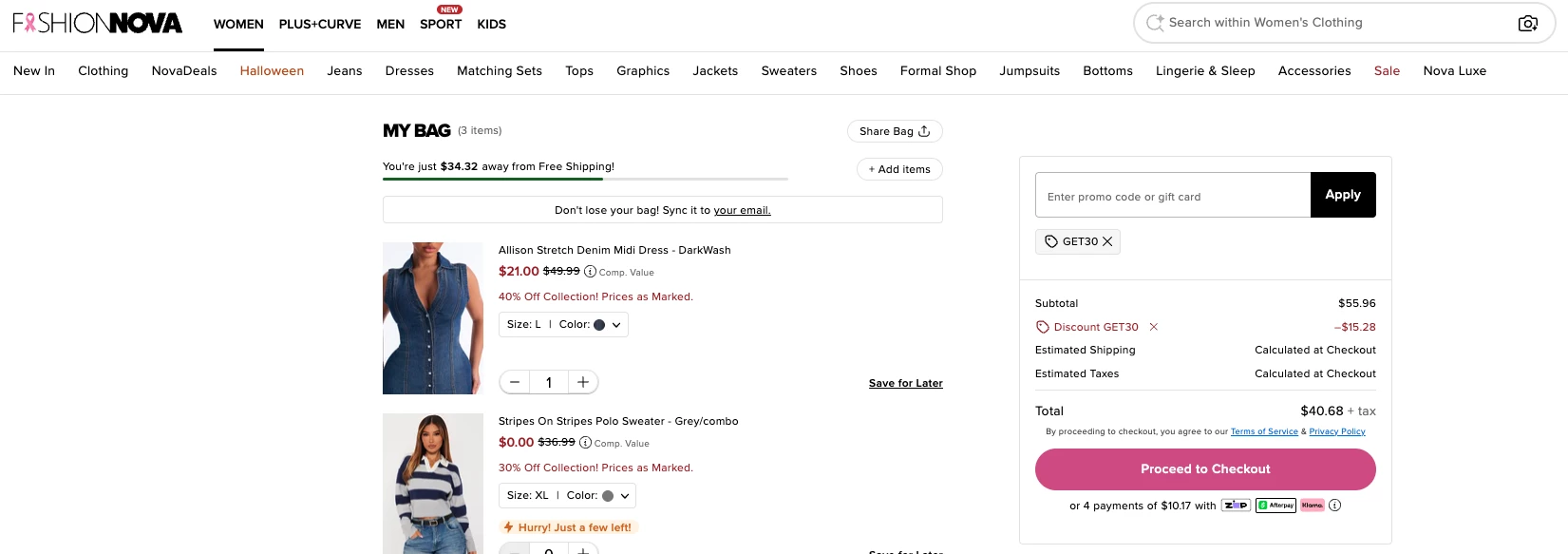Select the MEN tab
Viewport: 1568px width, 554px height.
click(390, 24)
